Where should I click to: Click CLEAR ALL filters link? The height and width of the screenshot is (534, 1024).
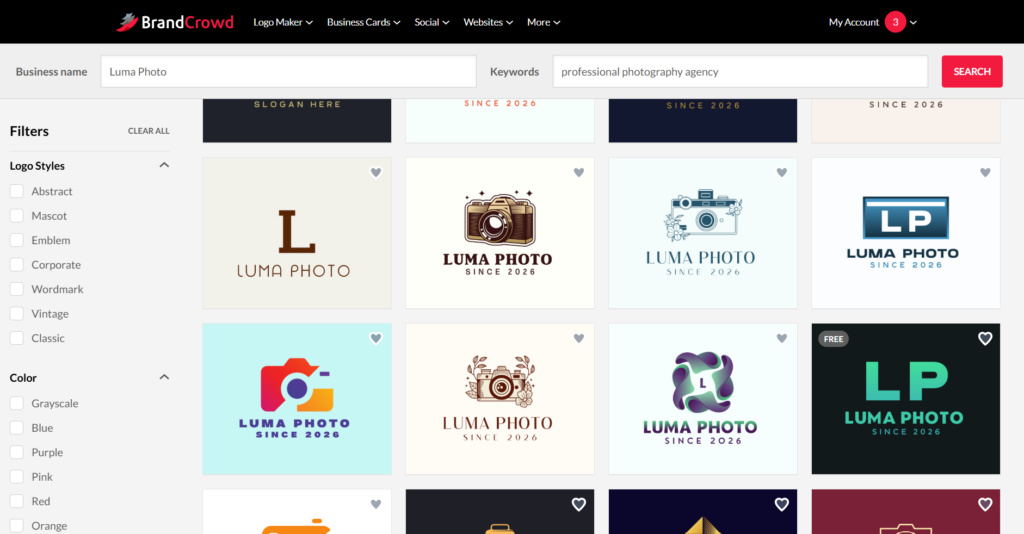click(148, 131)
